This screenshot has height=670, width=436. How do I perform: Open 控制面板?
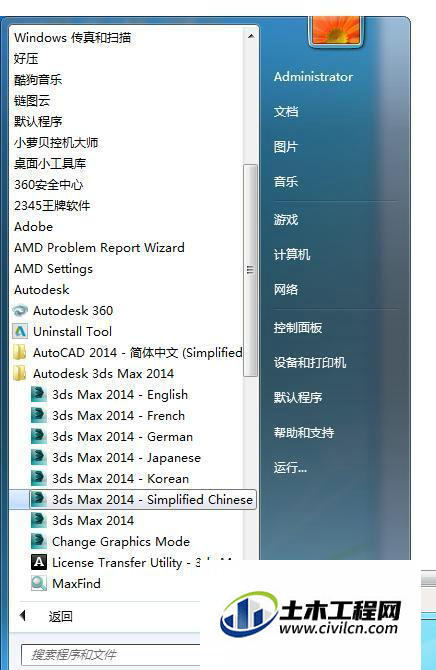point(298,328)
